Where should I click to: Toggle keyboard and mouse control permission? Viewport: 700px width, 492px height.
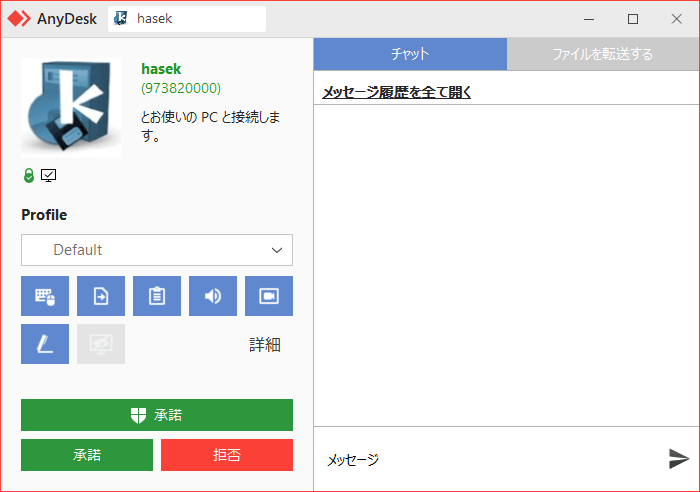pyautogui.click(x=45, y=296)
